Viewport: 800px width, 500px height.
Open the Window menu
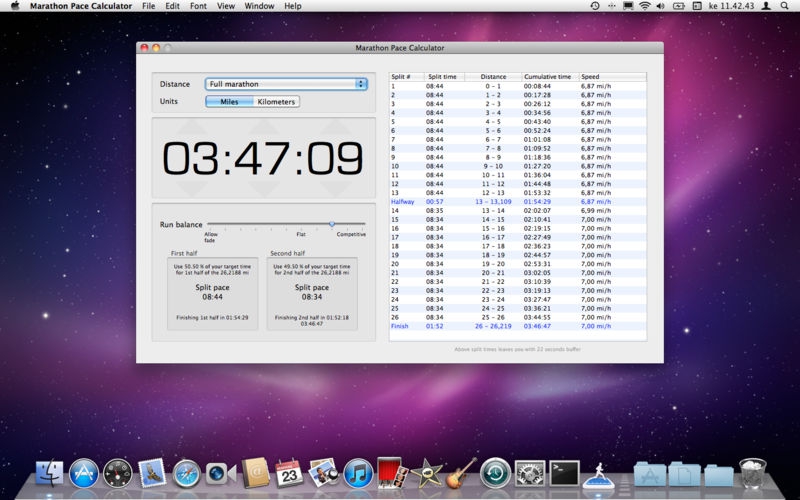coord(259,6)
